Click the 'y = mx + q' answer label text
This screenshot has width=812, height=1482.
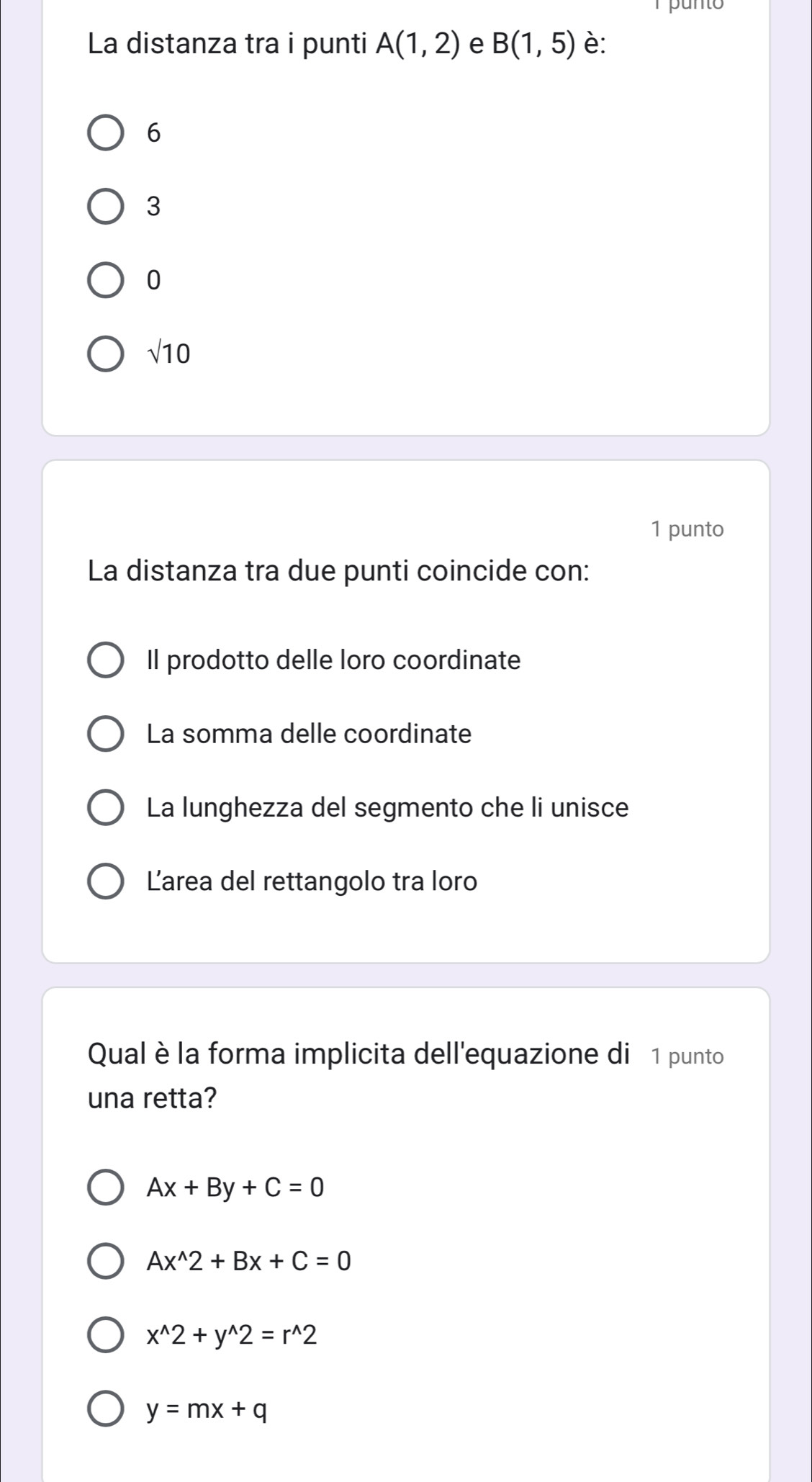[x=207, y=1409]
